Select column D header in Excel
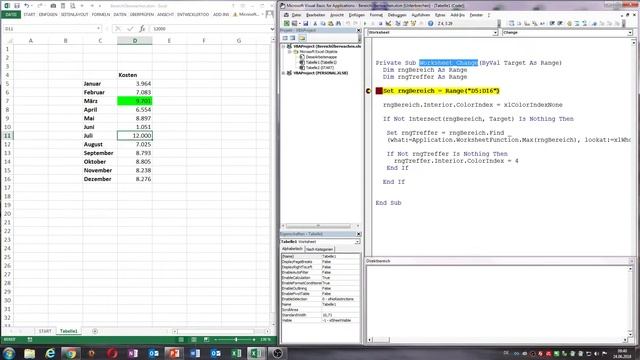Image resolution: width=640 pixels, height=360 pixels. click(135, 40)
